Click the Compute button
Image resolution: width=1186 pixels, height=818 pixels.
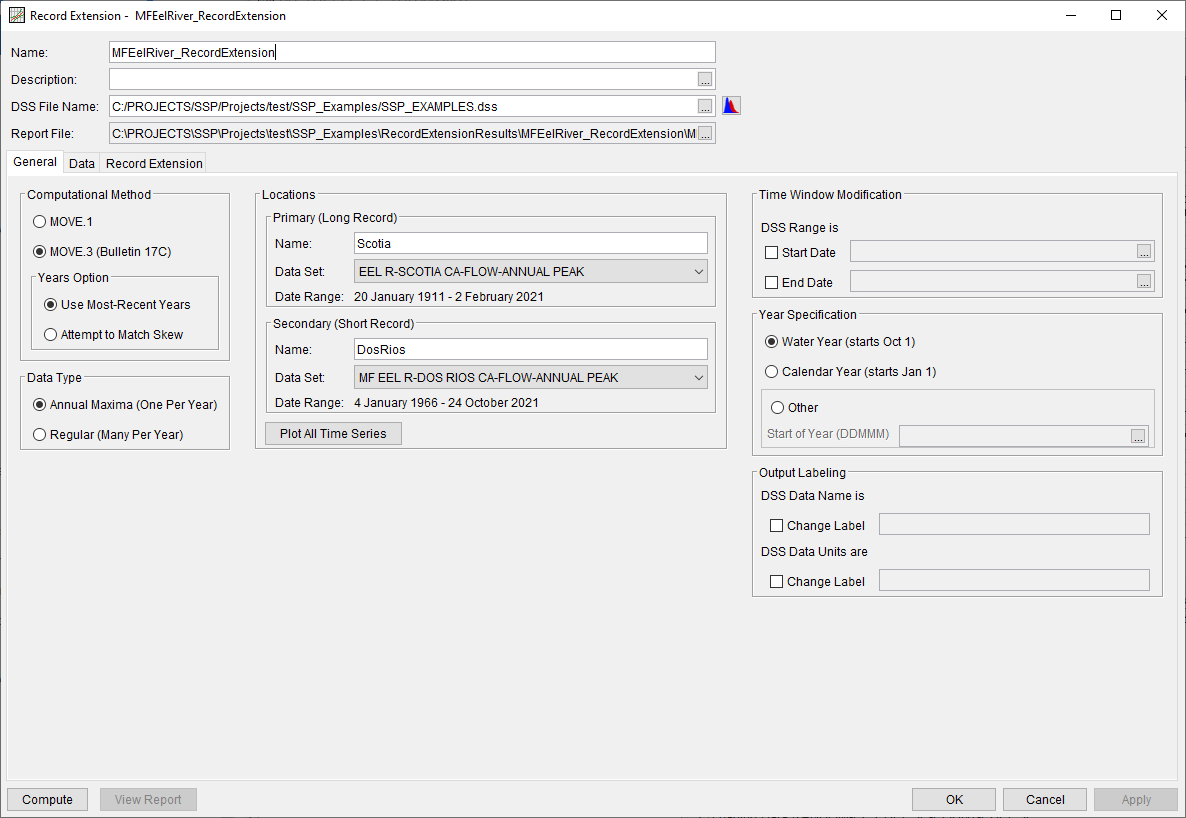(x=46, y=799)
